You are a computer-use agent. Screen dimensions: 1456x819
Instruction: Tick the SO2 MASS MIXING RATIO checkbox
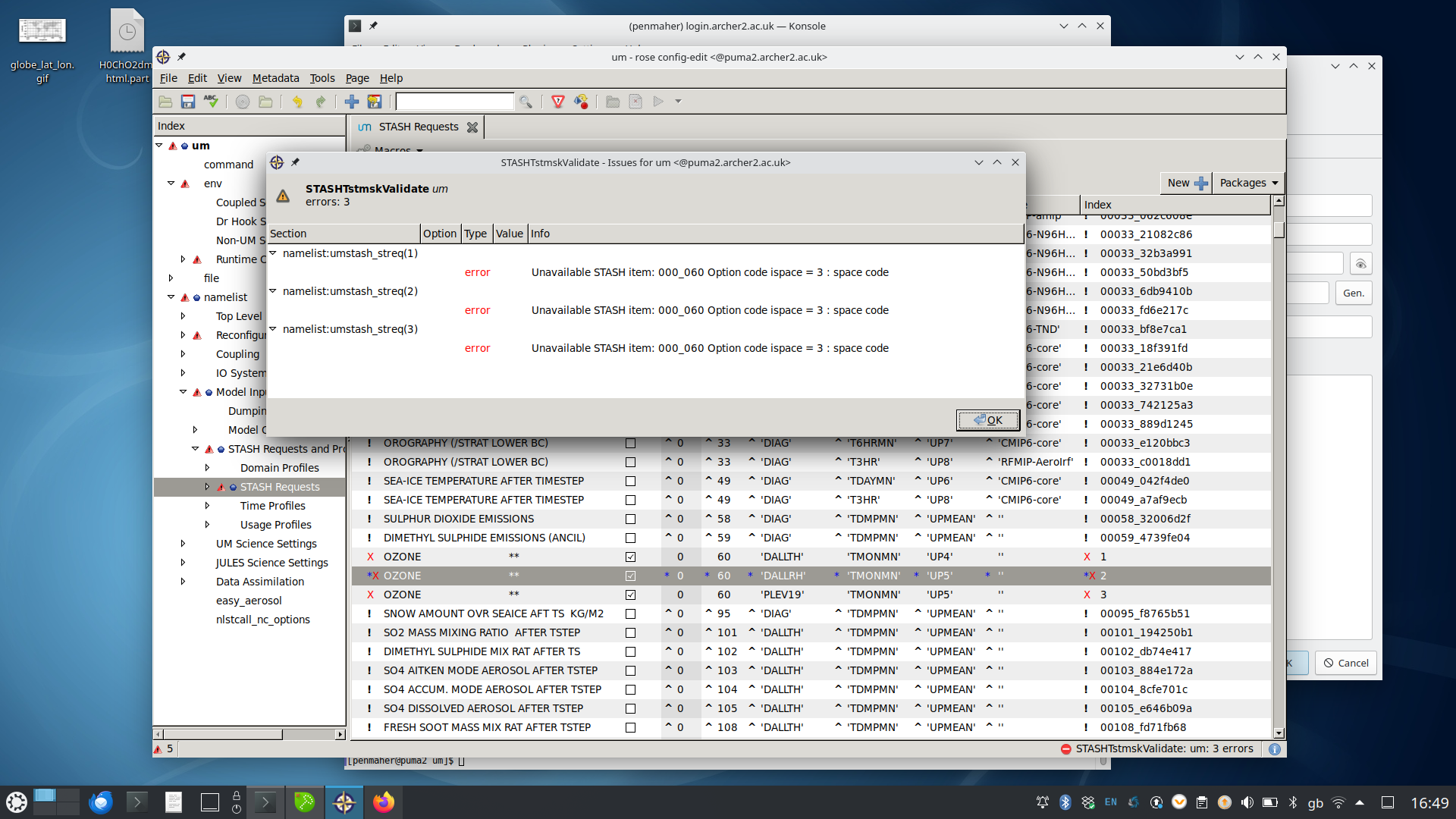point(630,632)
